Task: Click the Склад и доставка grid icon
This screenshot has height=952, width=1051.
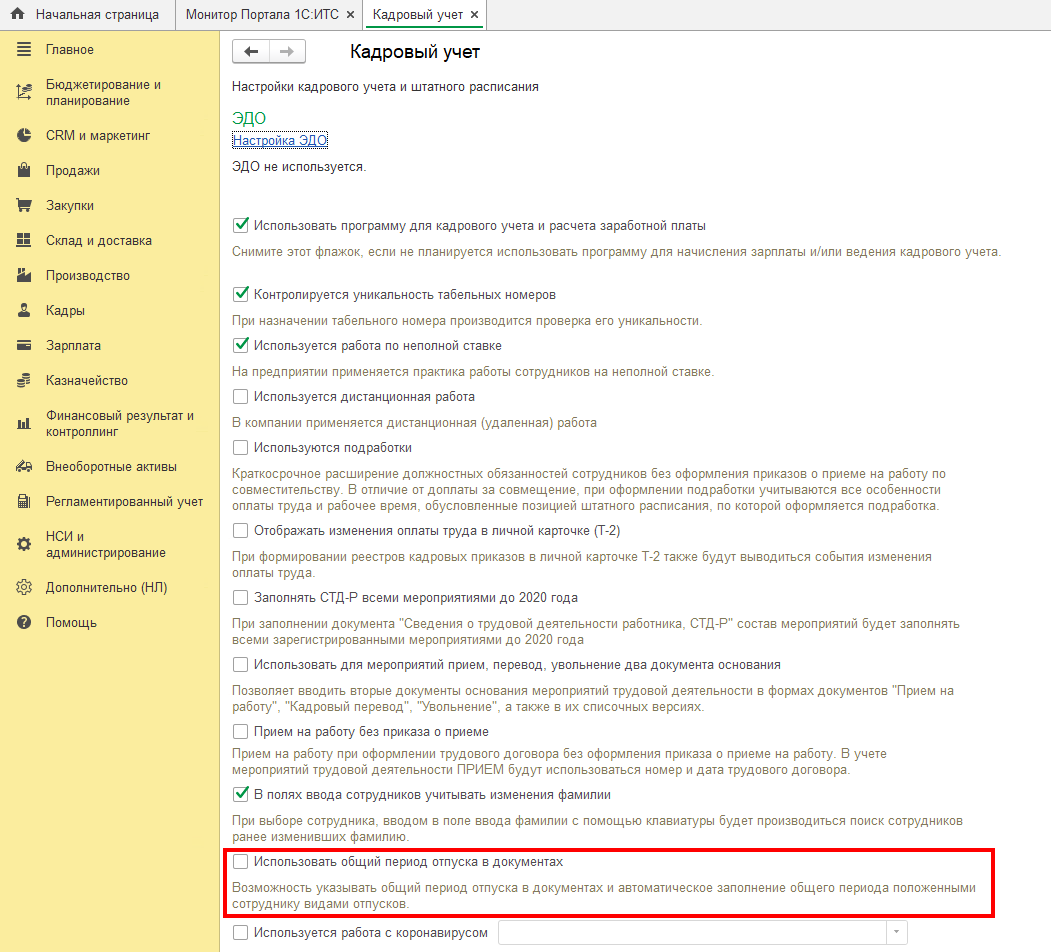Action: [x=24, y=240]
